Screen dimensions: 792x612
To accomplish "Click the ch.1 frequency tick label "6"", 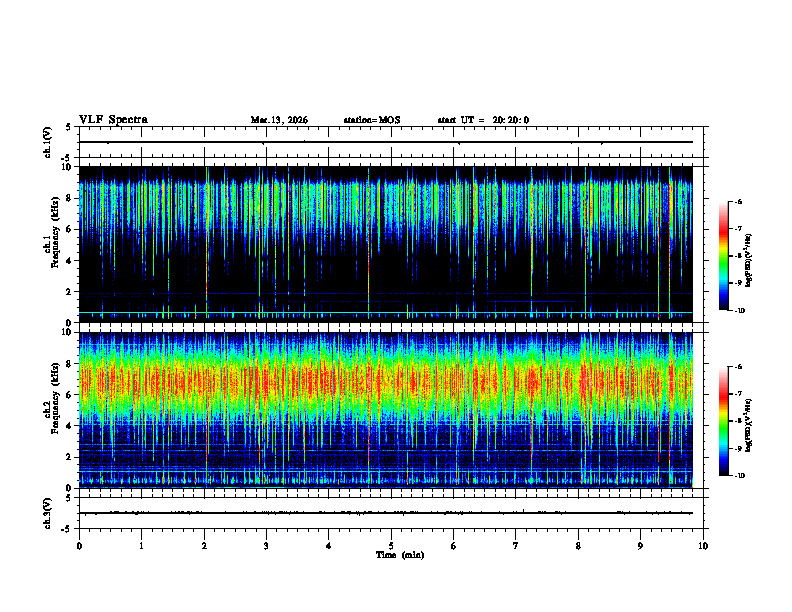I will (70, 229).
